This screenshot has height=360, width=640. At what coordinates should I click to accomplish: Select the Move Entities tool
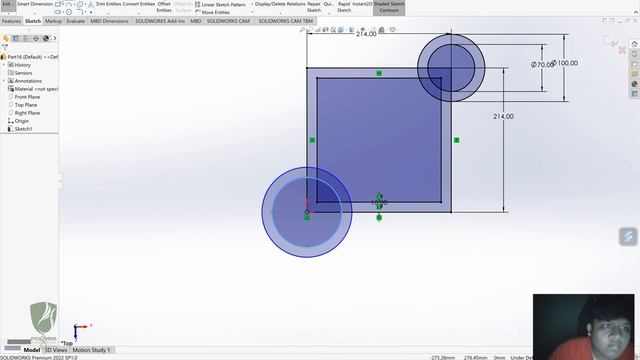click(x=212, y=12)
